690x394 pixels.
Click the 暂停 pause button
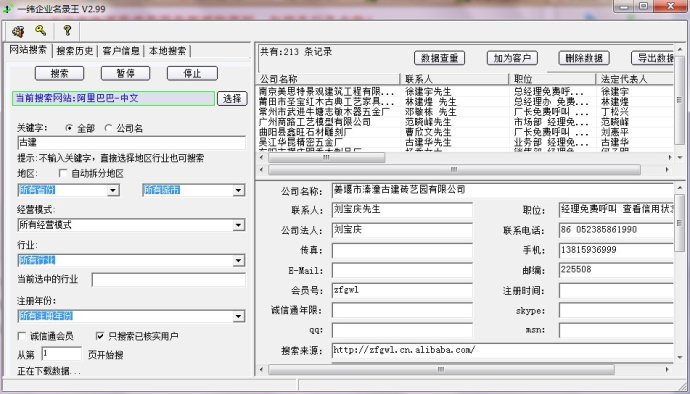click(125, 74)
